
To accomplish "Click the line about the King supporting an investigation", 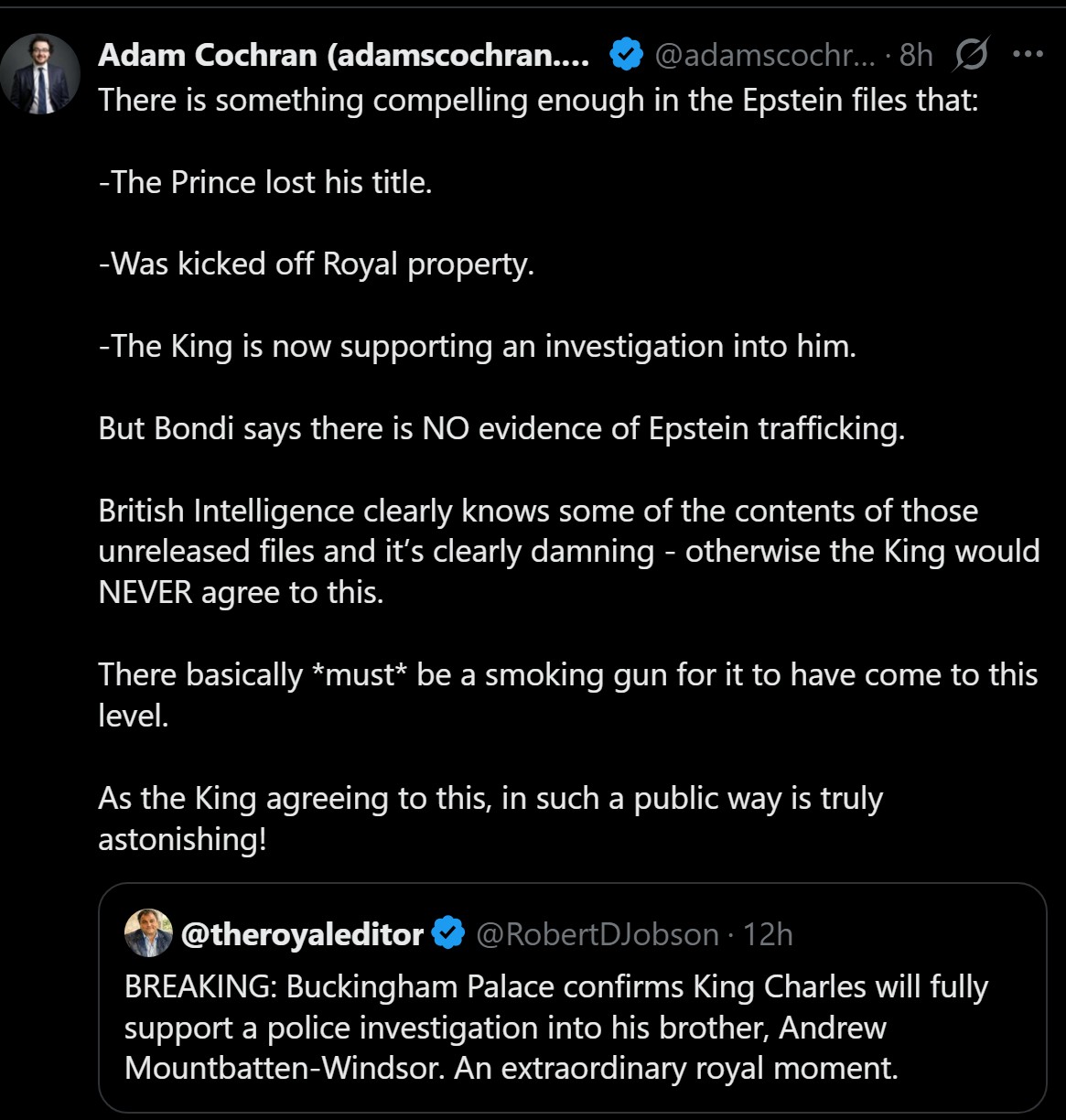I will (x=477, y=346).
